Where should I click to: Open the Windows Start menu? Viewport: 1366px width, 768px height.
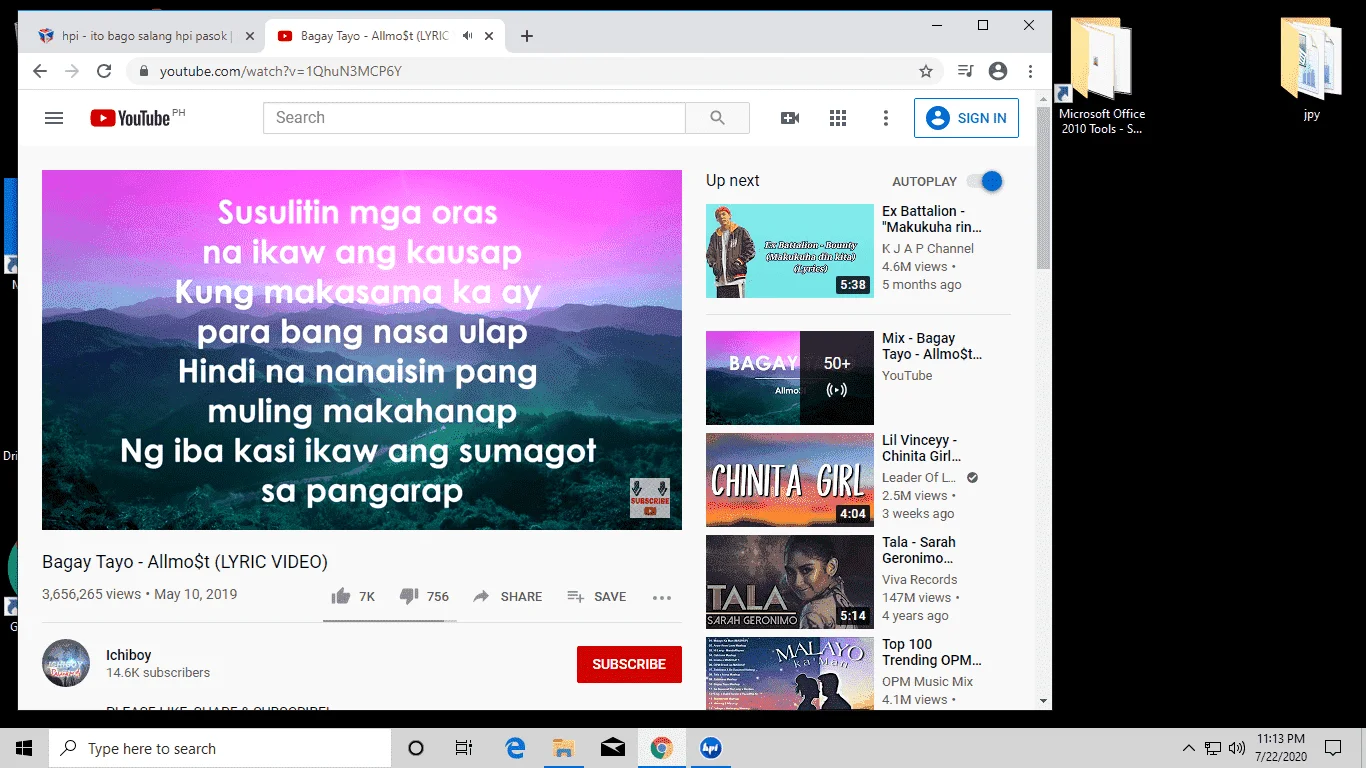tap(24, 748)
